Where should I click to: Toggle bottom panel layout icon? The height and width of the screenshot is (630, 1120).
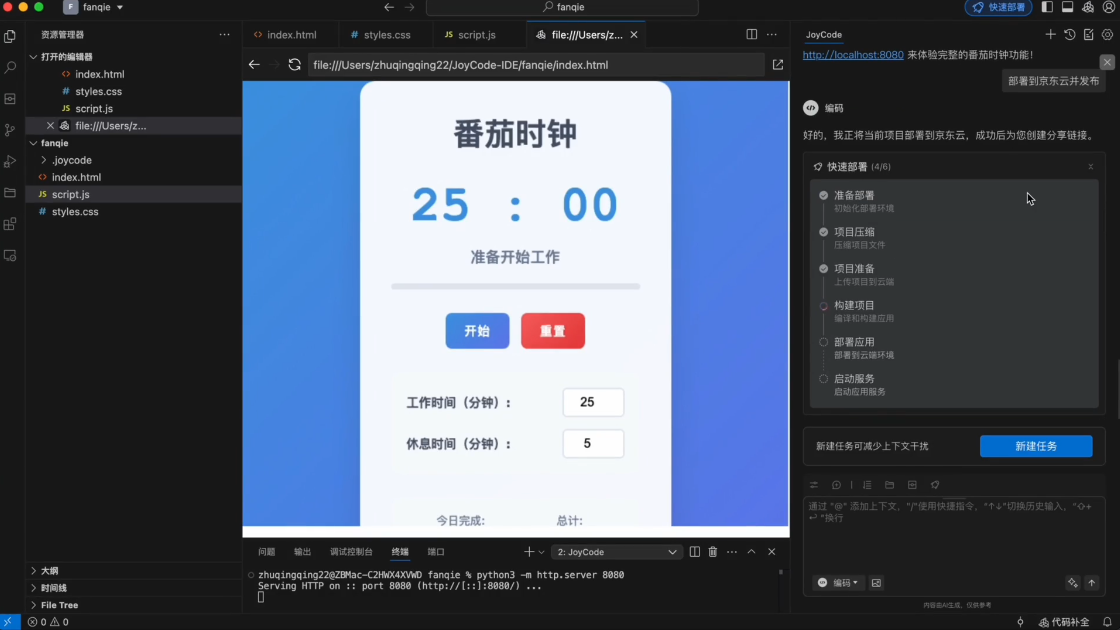(1067, 7)
